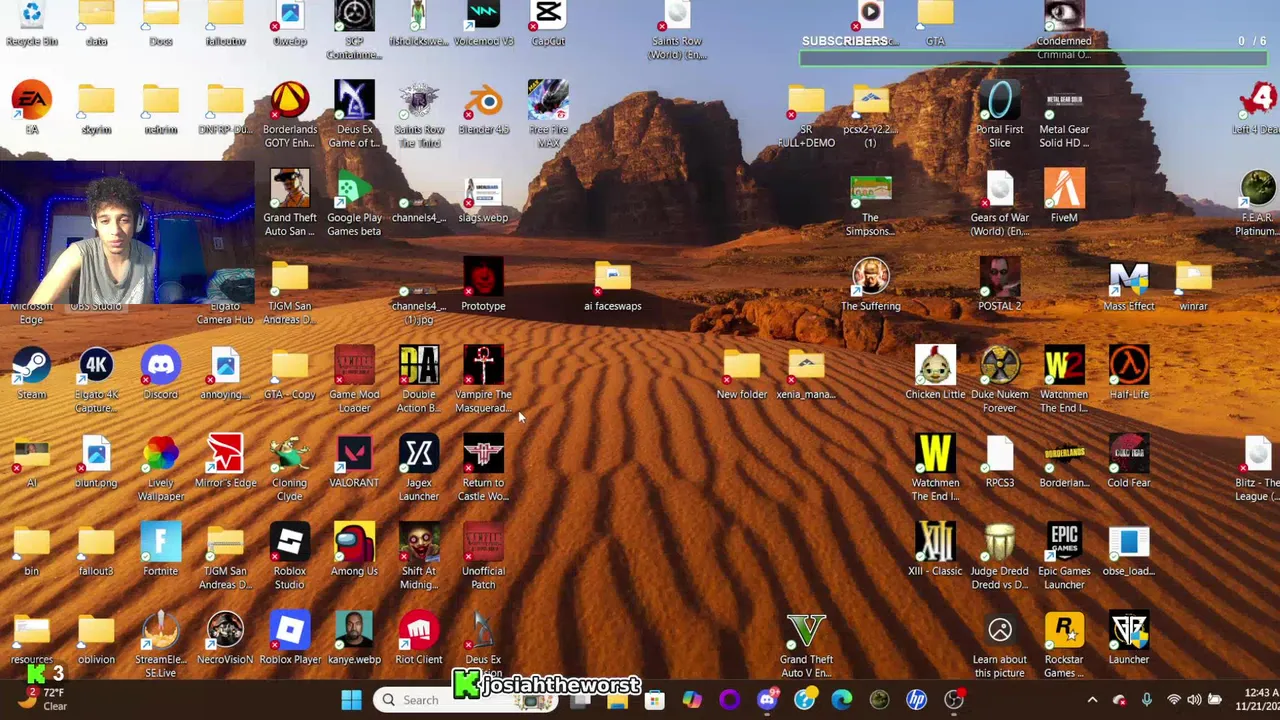Open Duke Nukem Forever shortcut
The width and height of the screenshot is (1280, 720).
point(1000,380)
